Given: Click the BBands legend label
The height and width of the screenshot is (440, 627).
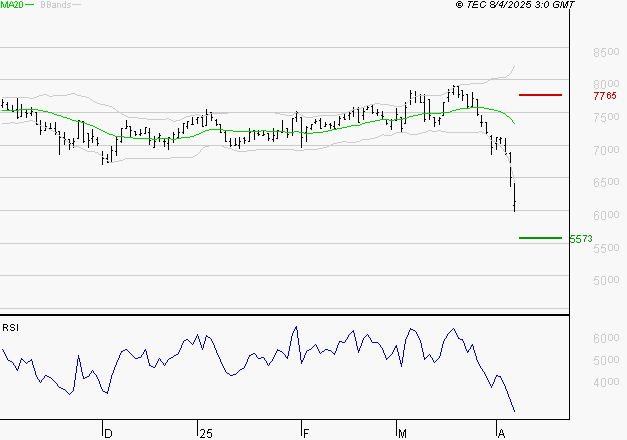Looking at the screenshot, I should tap(55, 5).
